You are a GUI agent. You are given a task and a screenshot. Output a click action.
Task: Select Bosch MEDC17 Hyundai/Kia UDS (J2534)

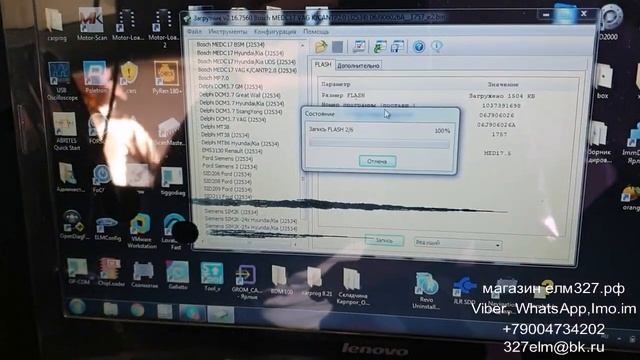coord(246,62)
